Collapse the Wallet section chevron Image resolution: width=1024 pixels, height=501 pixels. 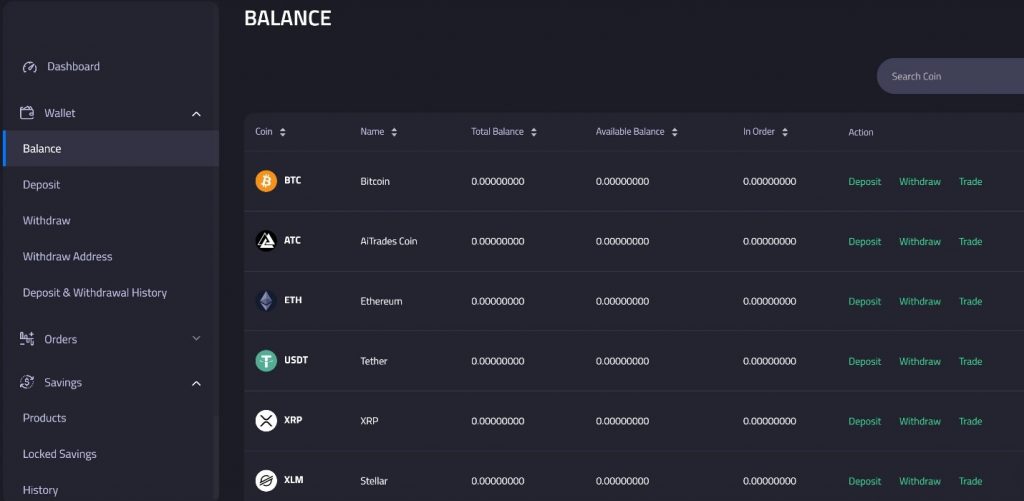[196, 114]
